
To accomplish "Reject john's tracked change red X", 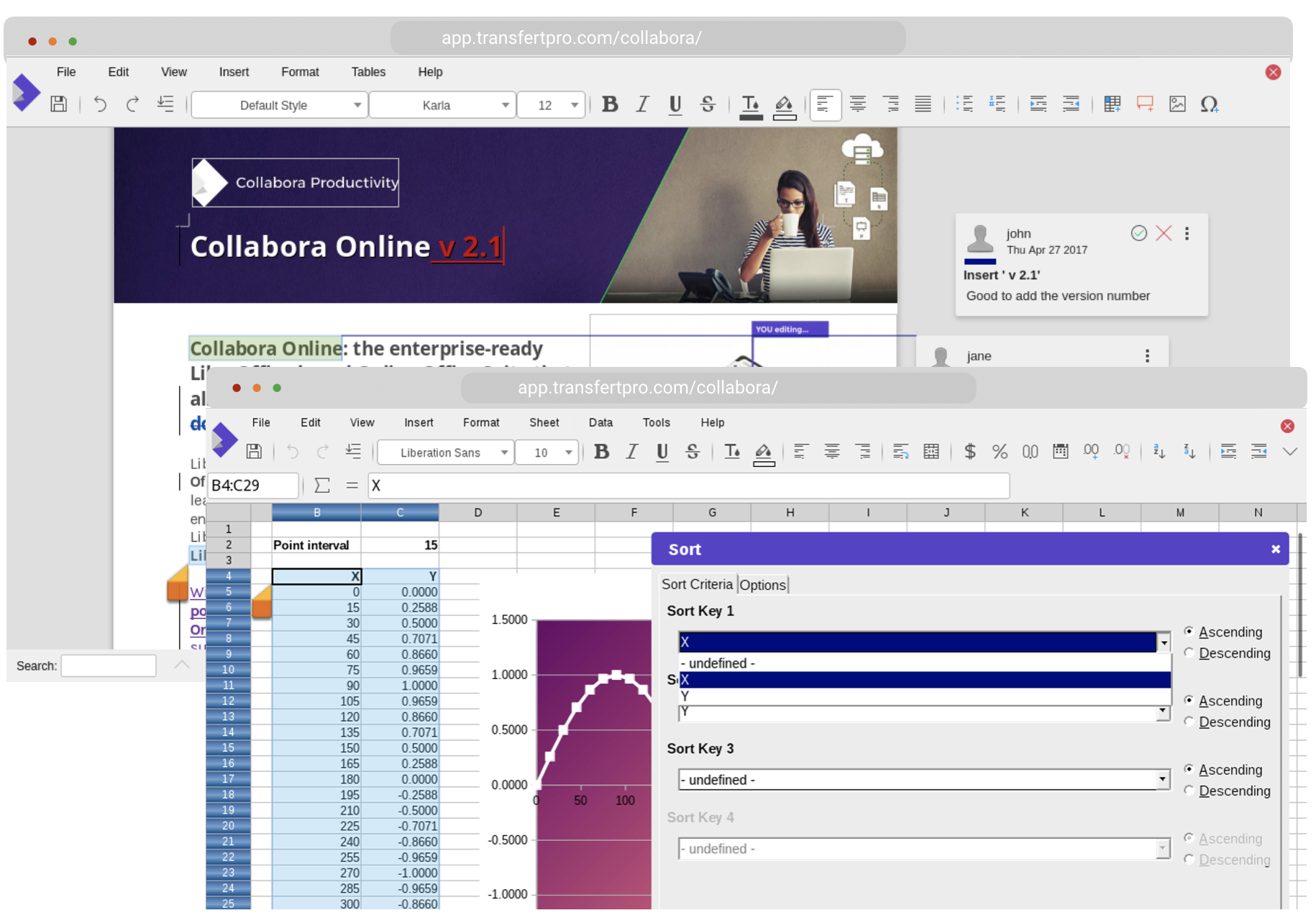I will (1164, 233).
